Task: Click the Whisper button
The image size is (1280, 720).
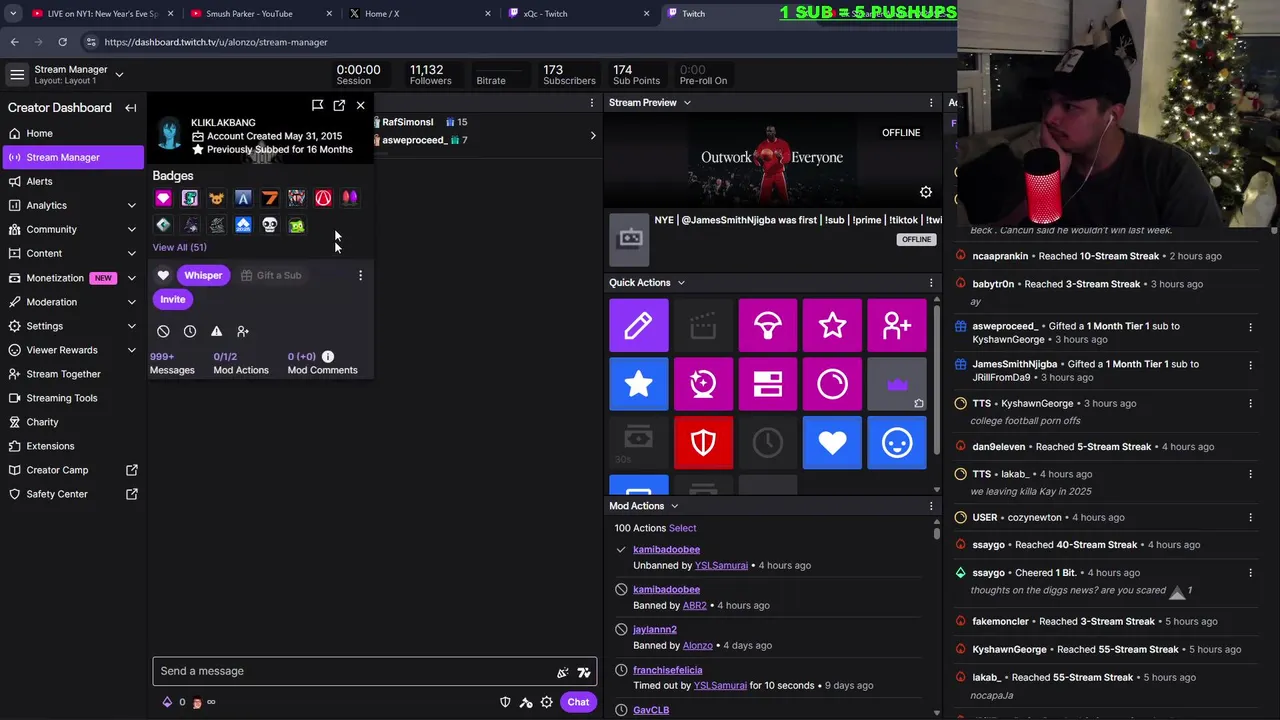Action: click(203, 275)
